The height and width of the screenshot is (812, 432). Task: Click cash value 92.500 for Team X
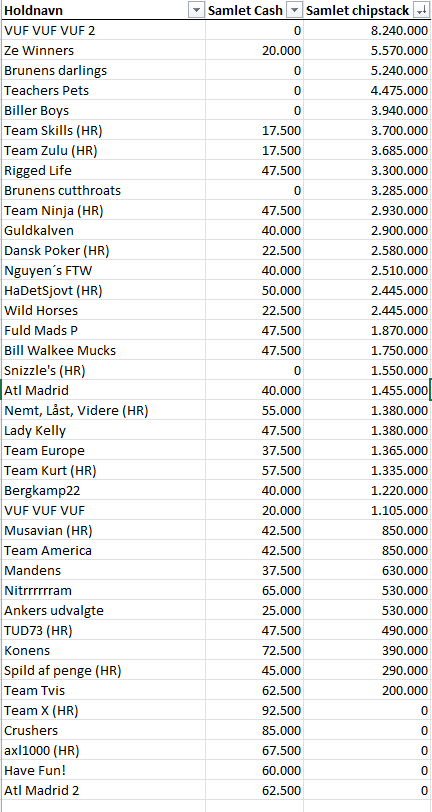[x=254, y=710]
